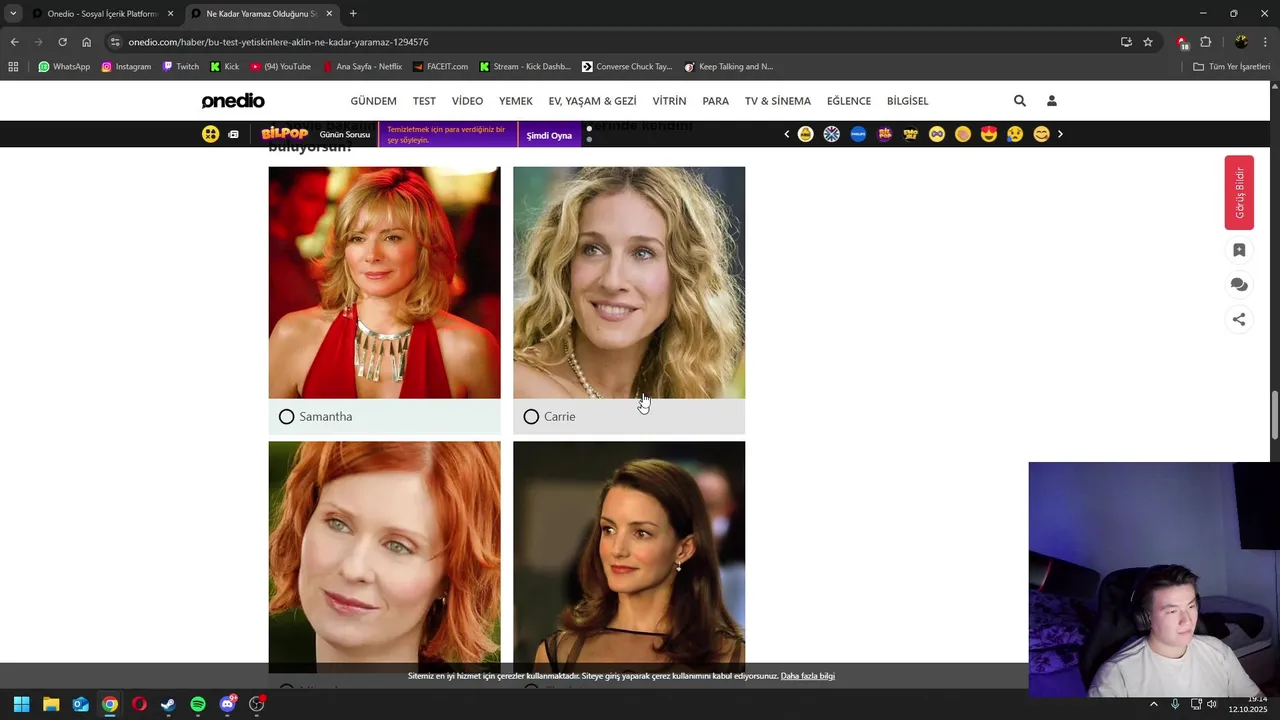Open the Tüm Yer İşaretleri bookmarks folder

(1231, 67)
